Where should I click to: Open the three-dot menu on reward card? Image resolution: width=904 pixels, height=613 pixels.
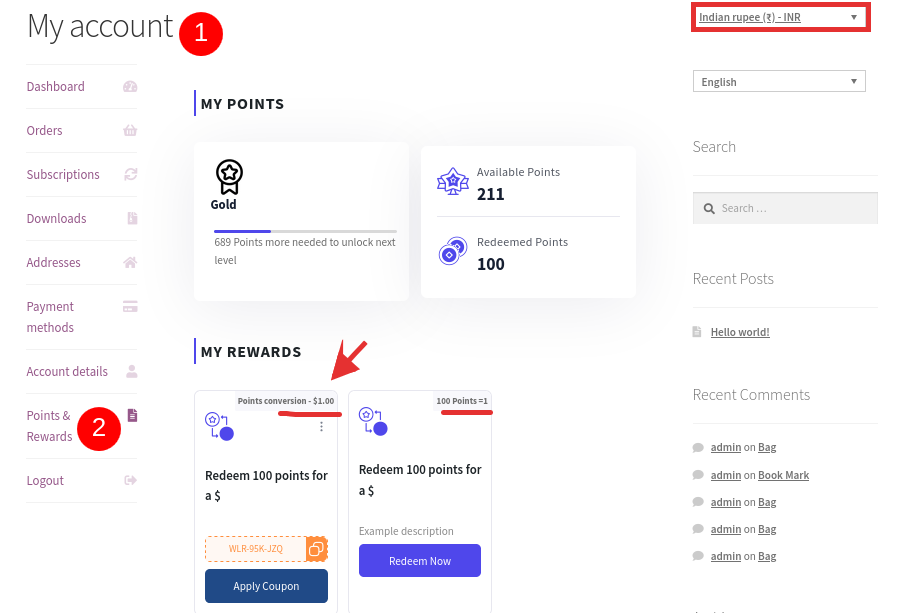tap(321, 426)
